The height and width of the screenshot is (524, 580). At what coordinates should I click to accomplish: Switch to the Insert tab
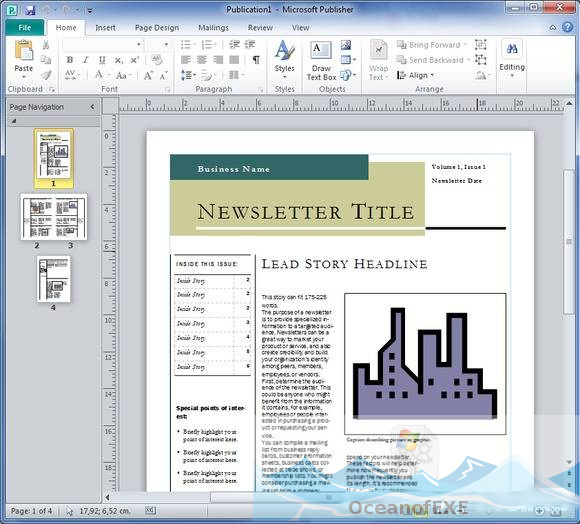[105, 28]
